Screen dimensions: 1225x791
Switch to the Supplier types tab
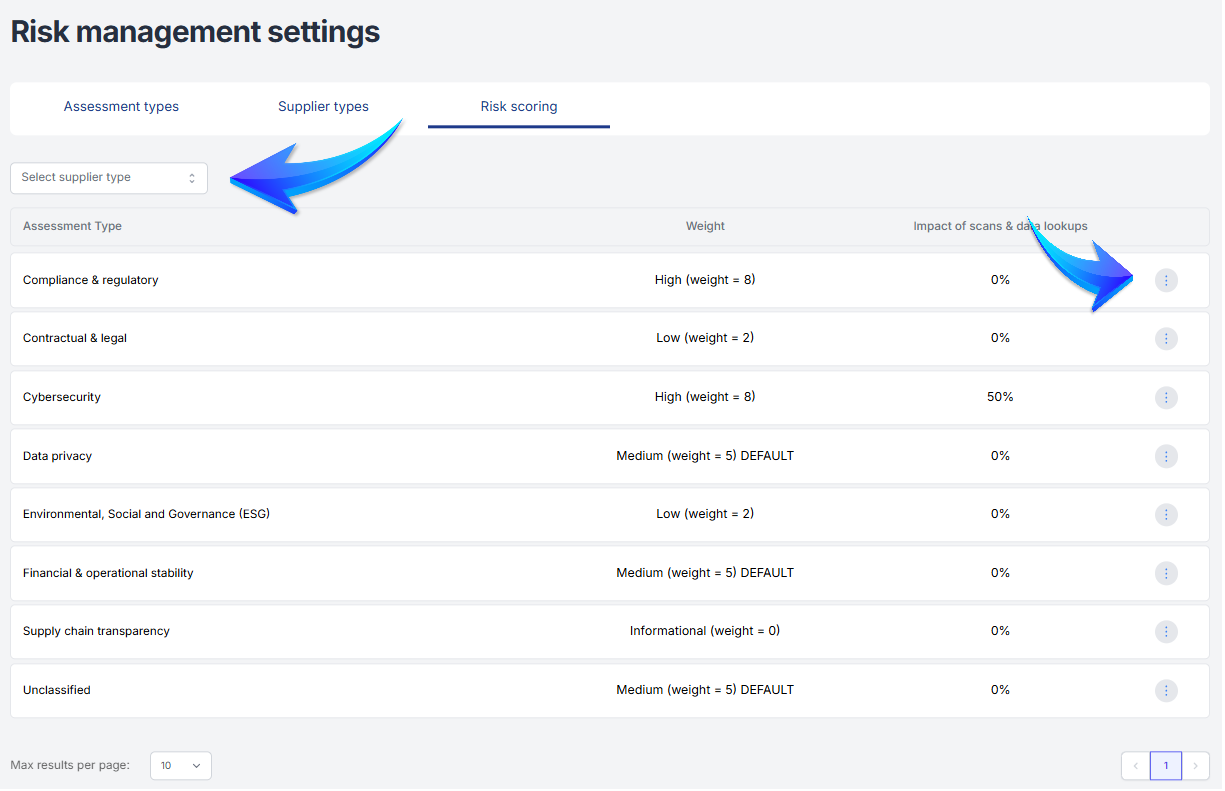point(323,107)
